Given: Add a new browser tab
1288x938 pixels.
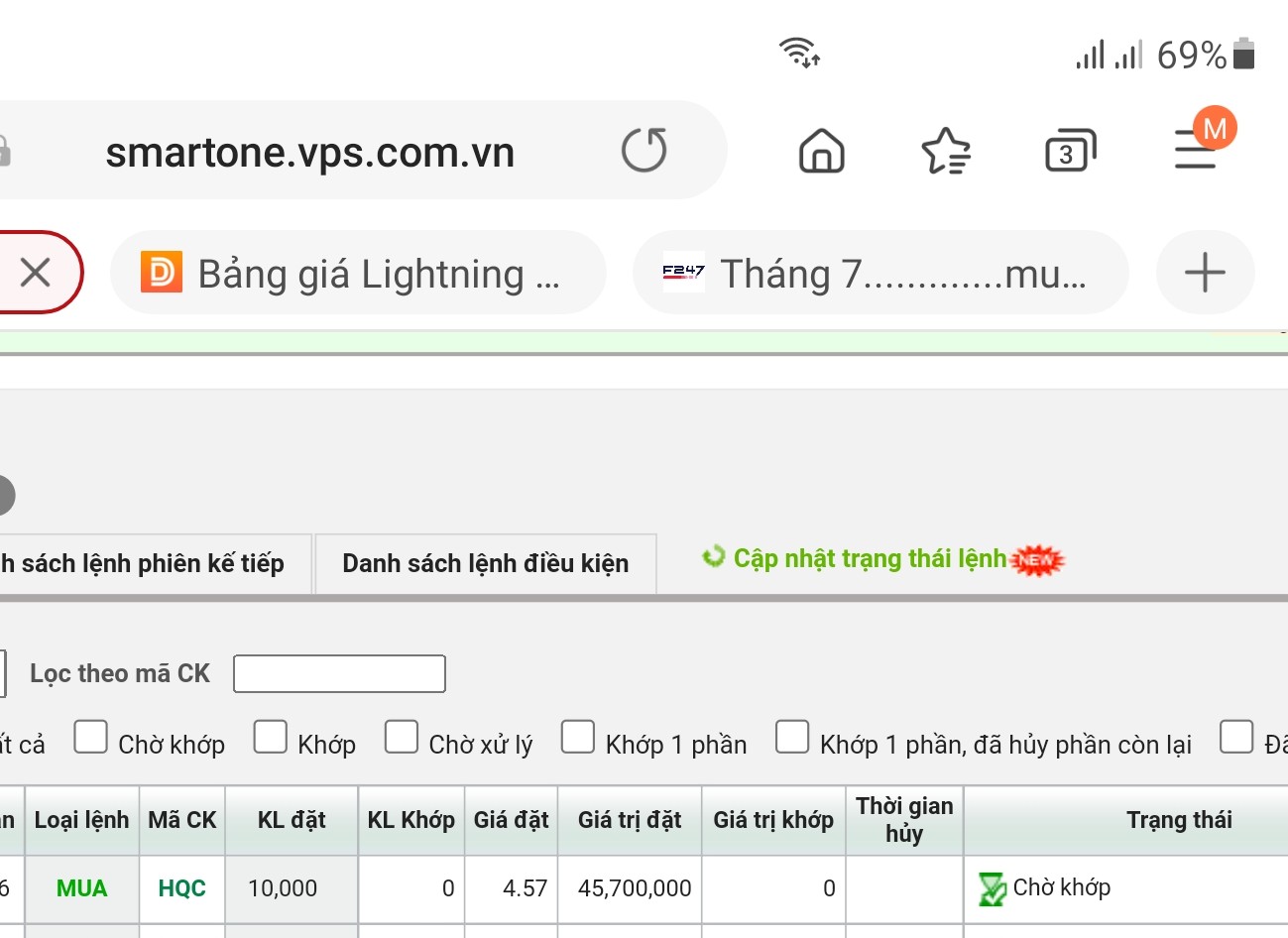Looking at the screenshot, I should (1205, 273).
